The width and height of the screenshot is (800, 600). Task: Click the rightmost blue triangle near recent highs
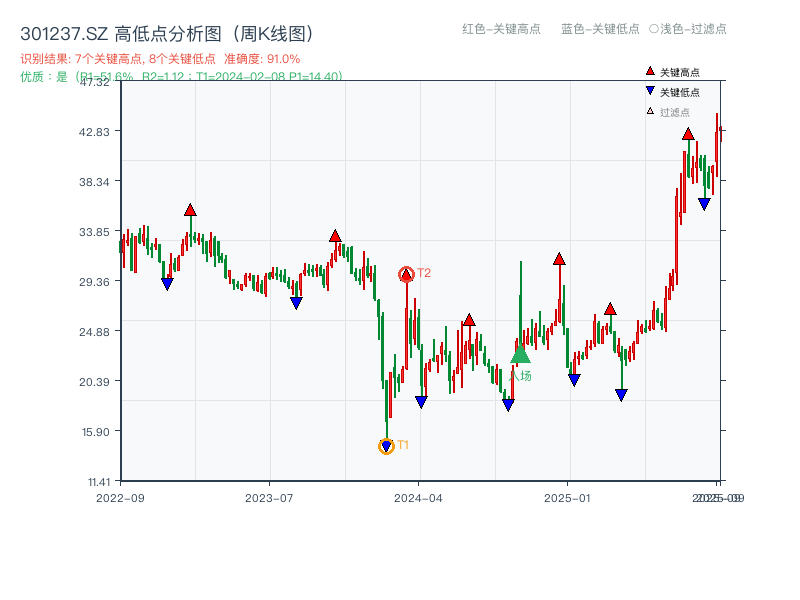(x=706, y=202)
